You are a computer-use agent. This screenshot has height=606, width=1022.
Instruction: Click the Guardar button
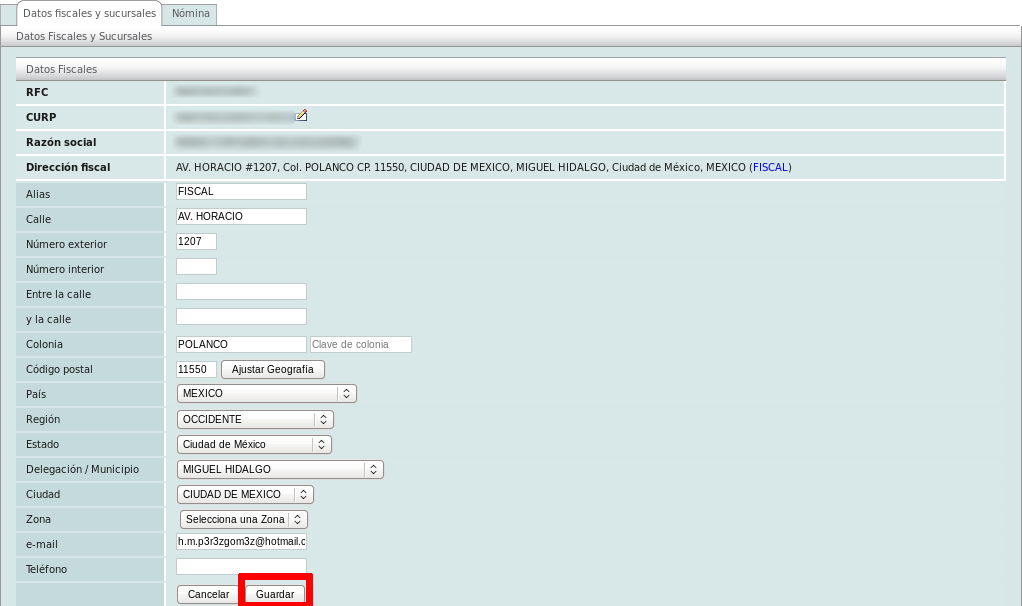[x=275, y=594]
